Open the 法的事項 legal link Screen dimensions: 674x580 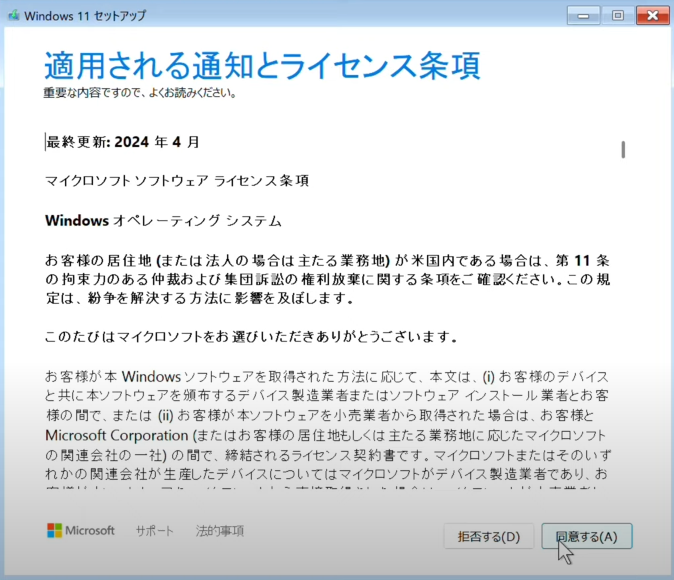220,531
